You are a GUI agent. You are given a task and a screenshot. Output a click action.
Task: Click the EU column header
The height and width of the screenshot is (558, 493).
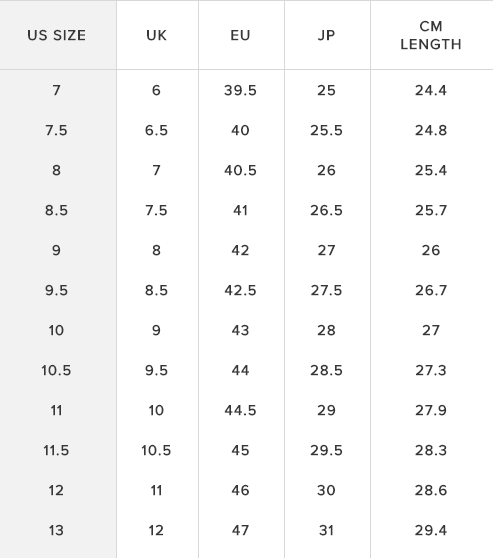[x=240, y=35]
